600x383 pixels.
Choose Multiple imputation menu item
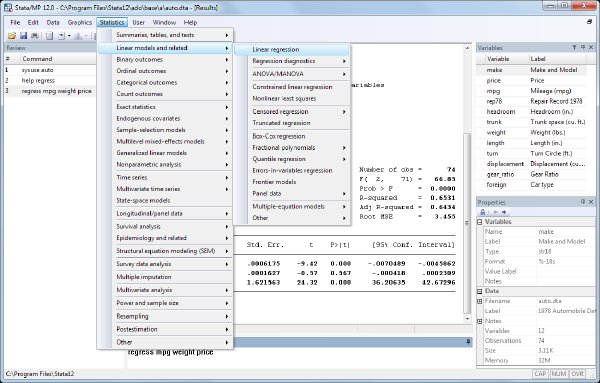click(165, 277)
